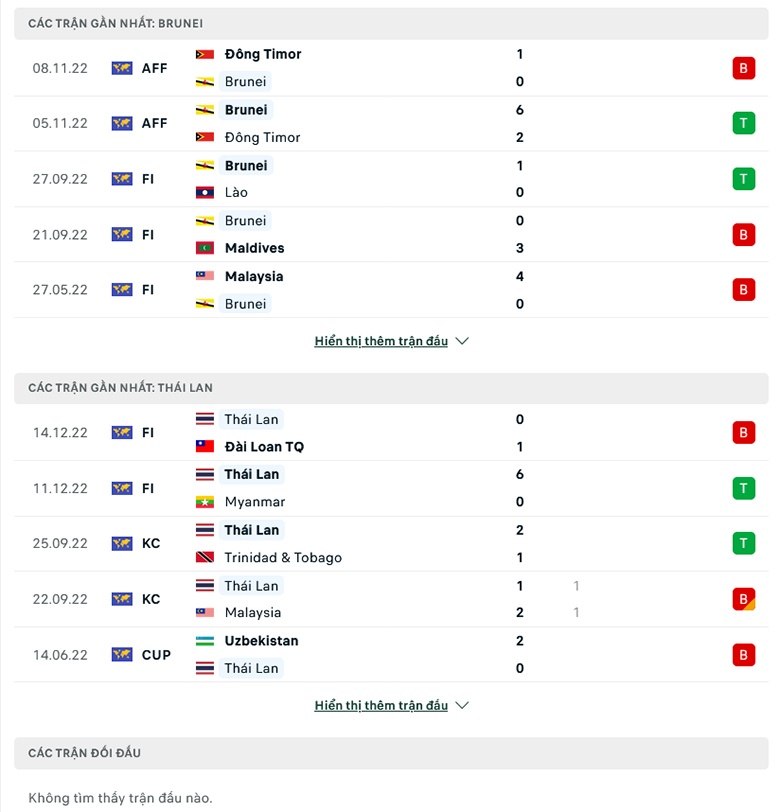Click the AFF competition icon for 05.11.22
Screen dimensions: 780x812
click(x=122, y=123)
